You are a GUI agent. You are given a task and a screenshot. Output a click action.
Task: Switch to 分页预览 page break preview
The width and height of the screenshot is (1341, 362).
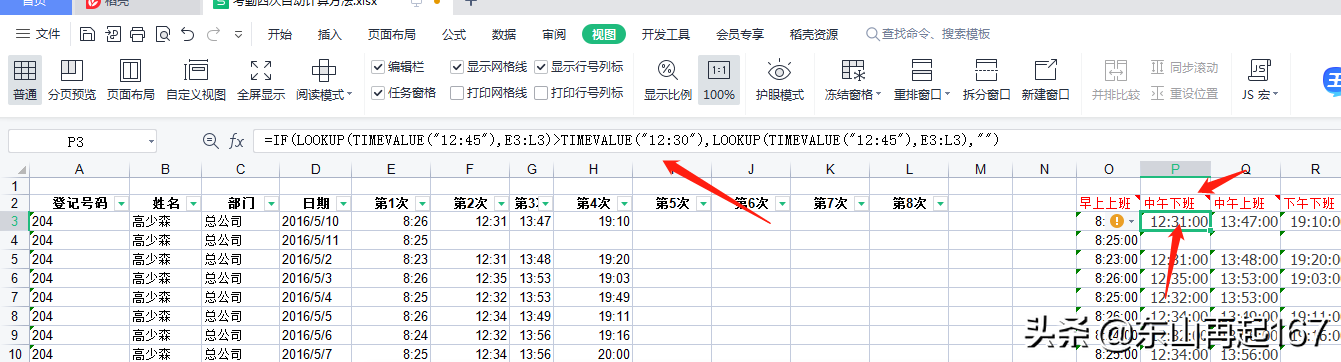[71, 80]
